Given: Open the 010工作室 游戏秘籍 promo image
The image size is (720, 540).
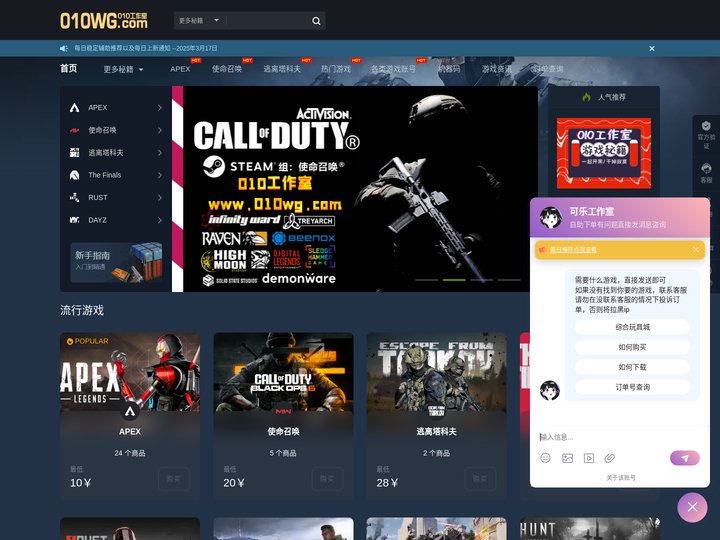Looking at the screenshot, I should 604,153.
